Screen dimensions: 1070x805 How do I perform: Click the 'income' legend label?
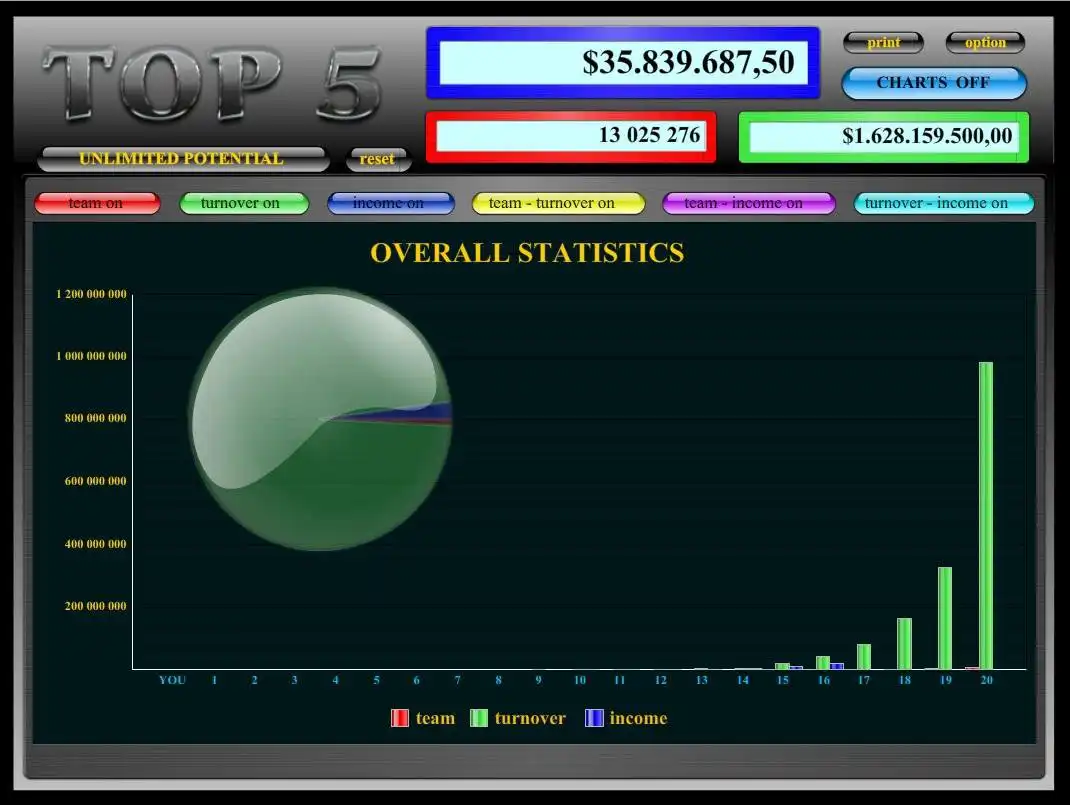click(x=639, y=718)
